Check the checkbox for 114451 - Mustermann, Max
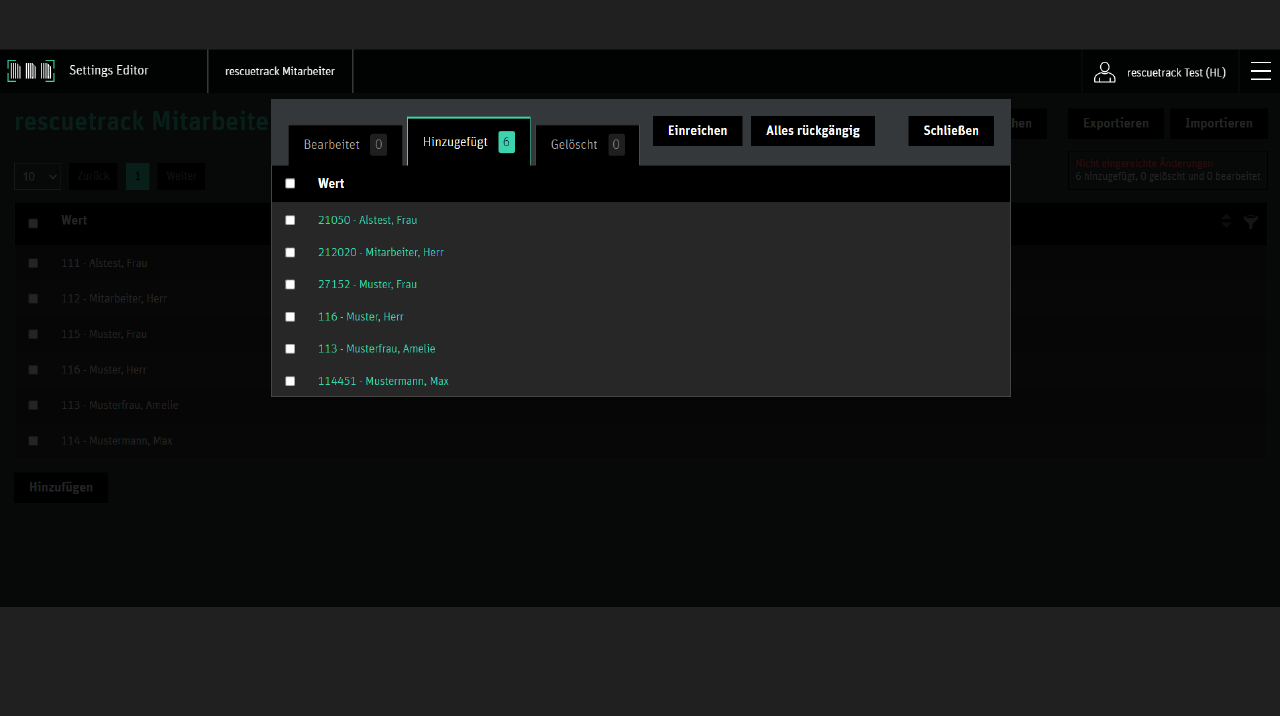Image resolution: width=1280 pixels, height=716 pixels. click(290, 381)
